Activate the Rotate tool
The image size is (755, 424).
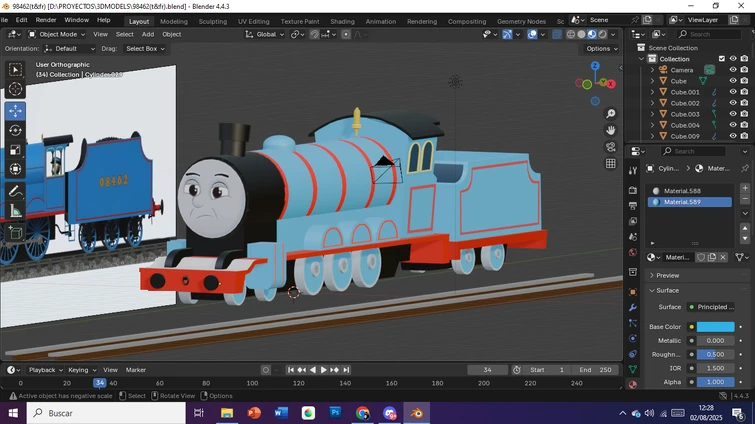[15, 130]
